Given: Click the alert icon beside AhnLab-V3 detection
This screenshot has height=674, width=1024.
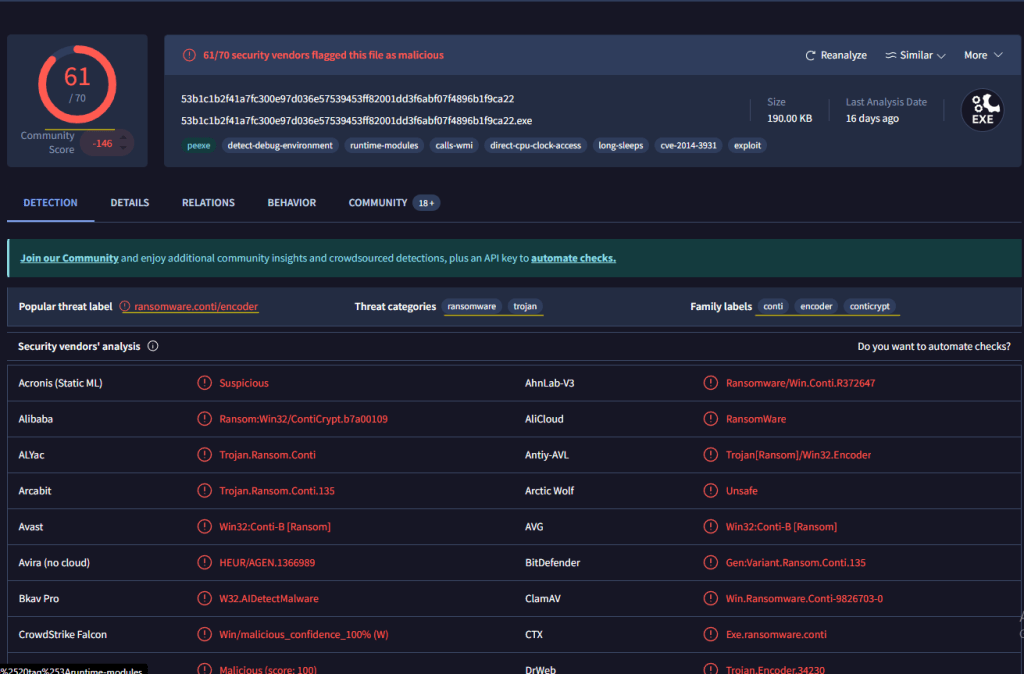Looking at the screenshot, I should (711, 383).
